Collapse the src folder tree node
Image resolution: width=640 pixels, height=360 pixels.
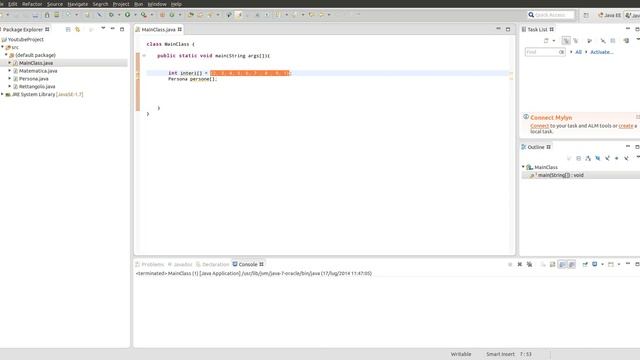2,47
